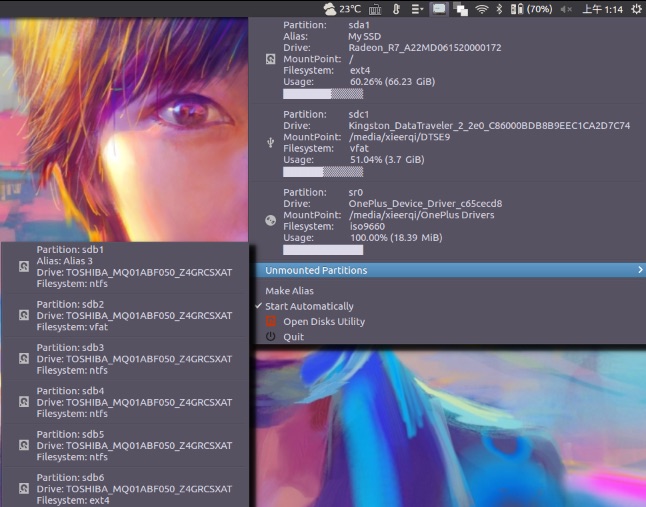Click the My SSD alias text
The width and height of the screenshot is (646, 507).
365,37
